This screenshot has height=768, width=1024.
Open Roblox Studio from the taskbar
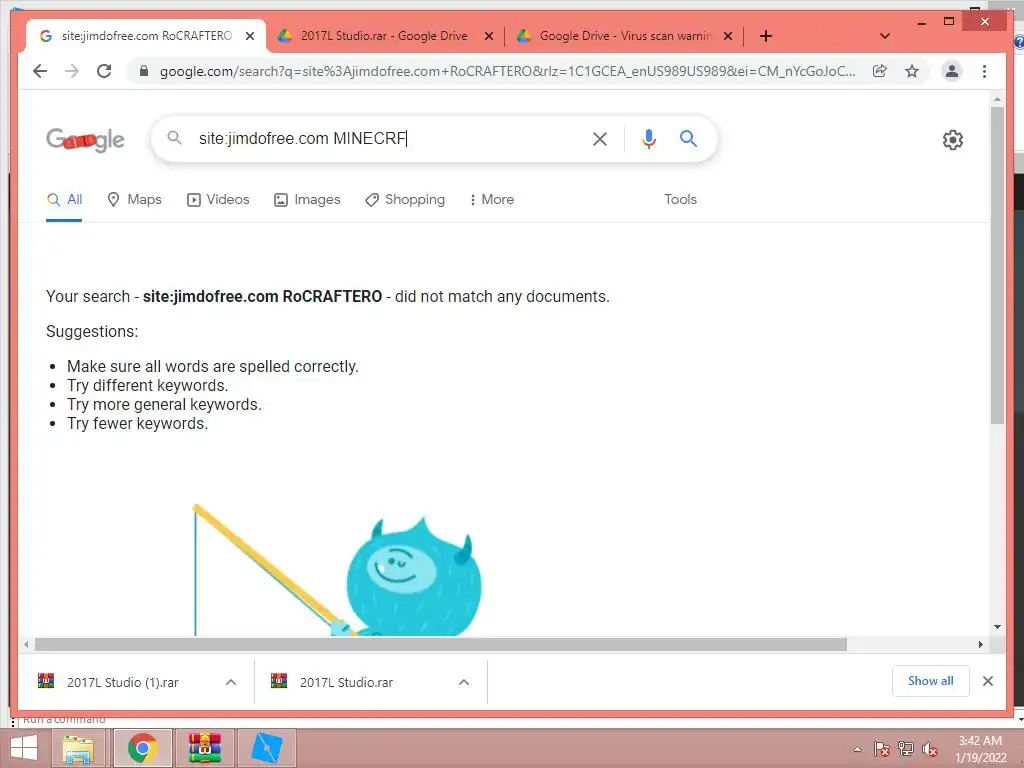(266, 748)
